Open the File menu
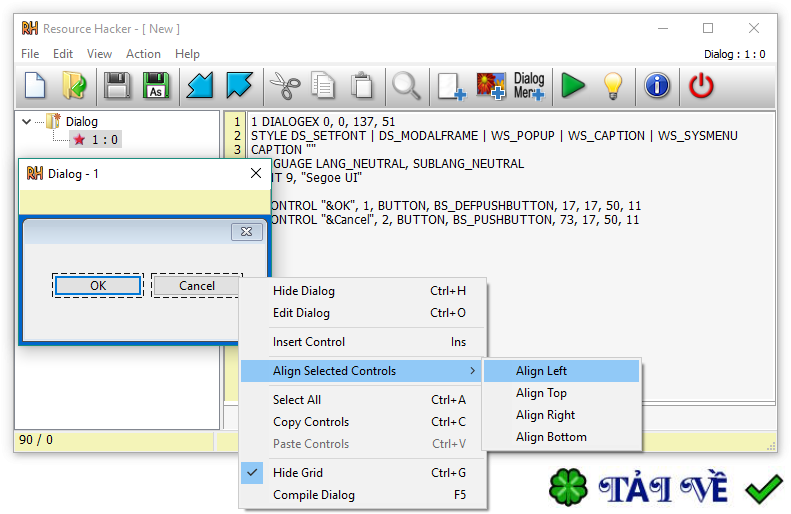The image size is (791, 514). click(30, 54)
